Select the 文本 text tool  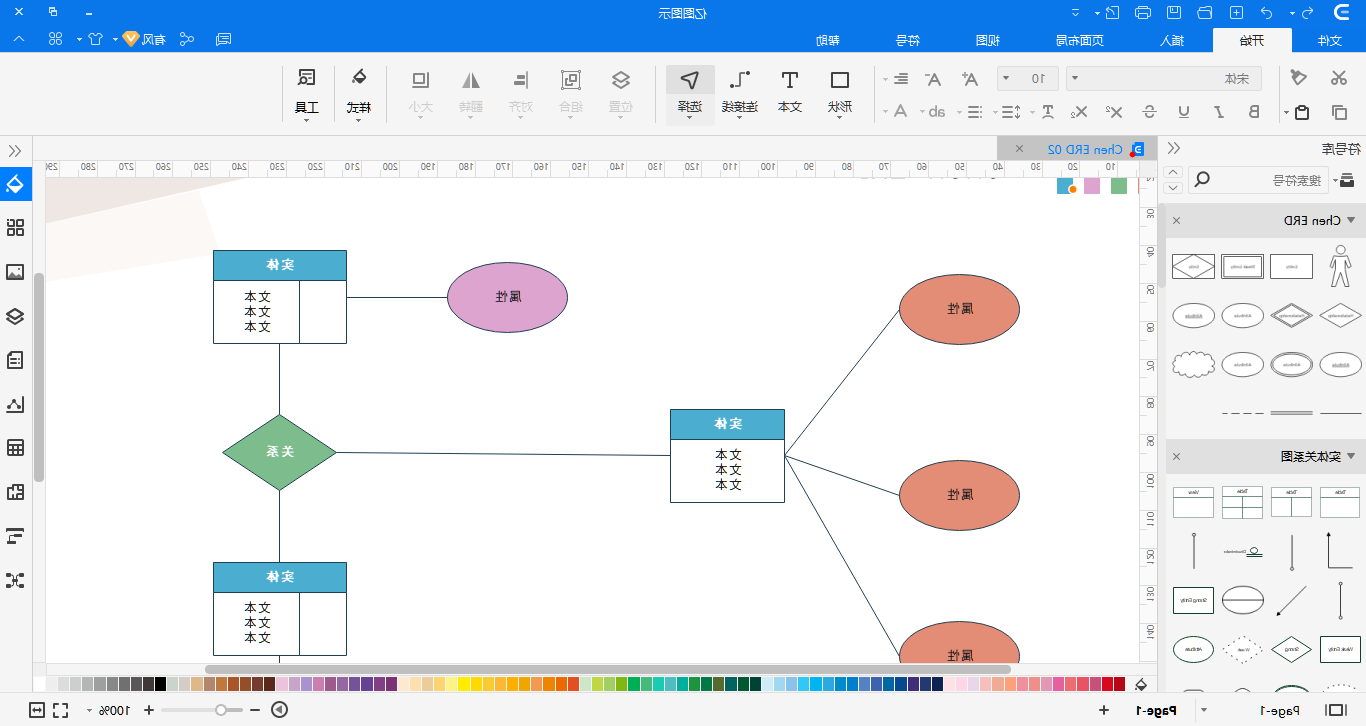(790, 91)
